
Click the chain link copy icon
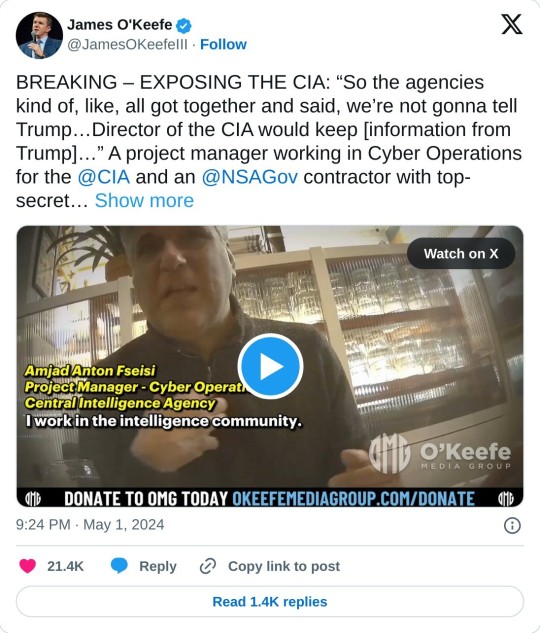coord(208,566)
